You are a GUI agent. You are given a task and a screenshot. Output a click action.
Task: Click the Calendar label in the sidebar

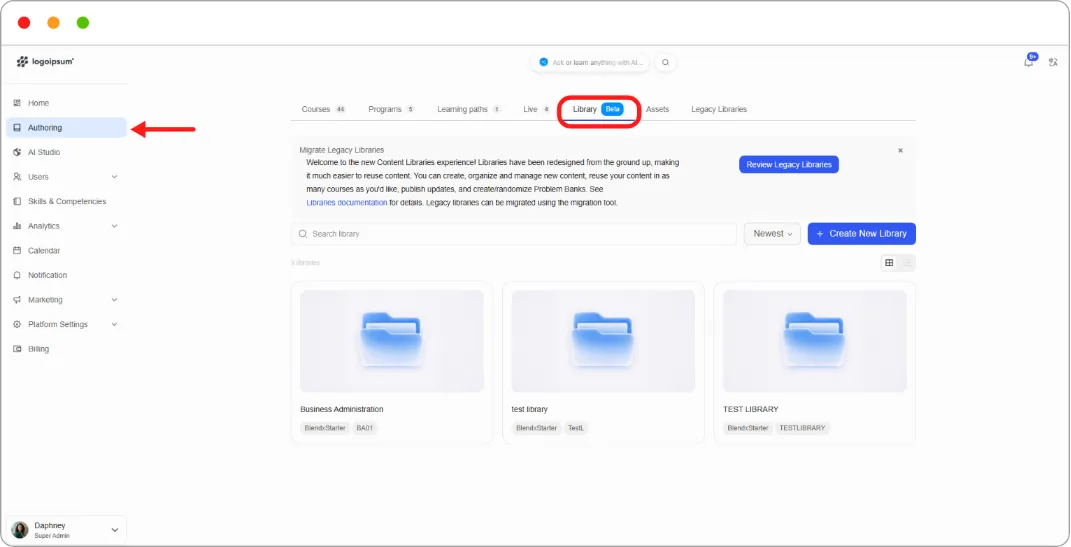click(44, 251)
